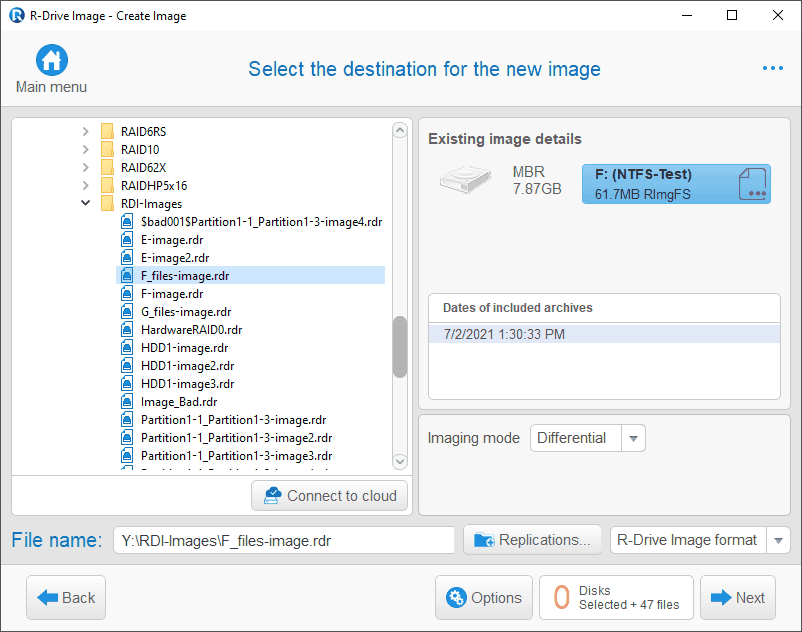Select G_files-image.rdr in the file list
The height and width of the screenshot is (632, 802).
pos(186,312)
